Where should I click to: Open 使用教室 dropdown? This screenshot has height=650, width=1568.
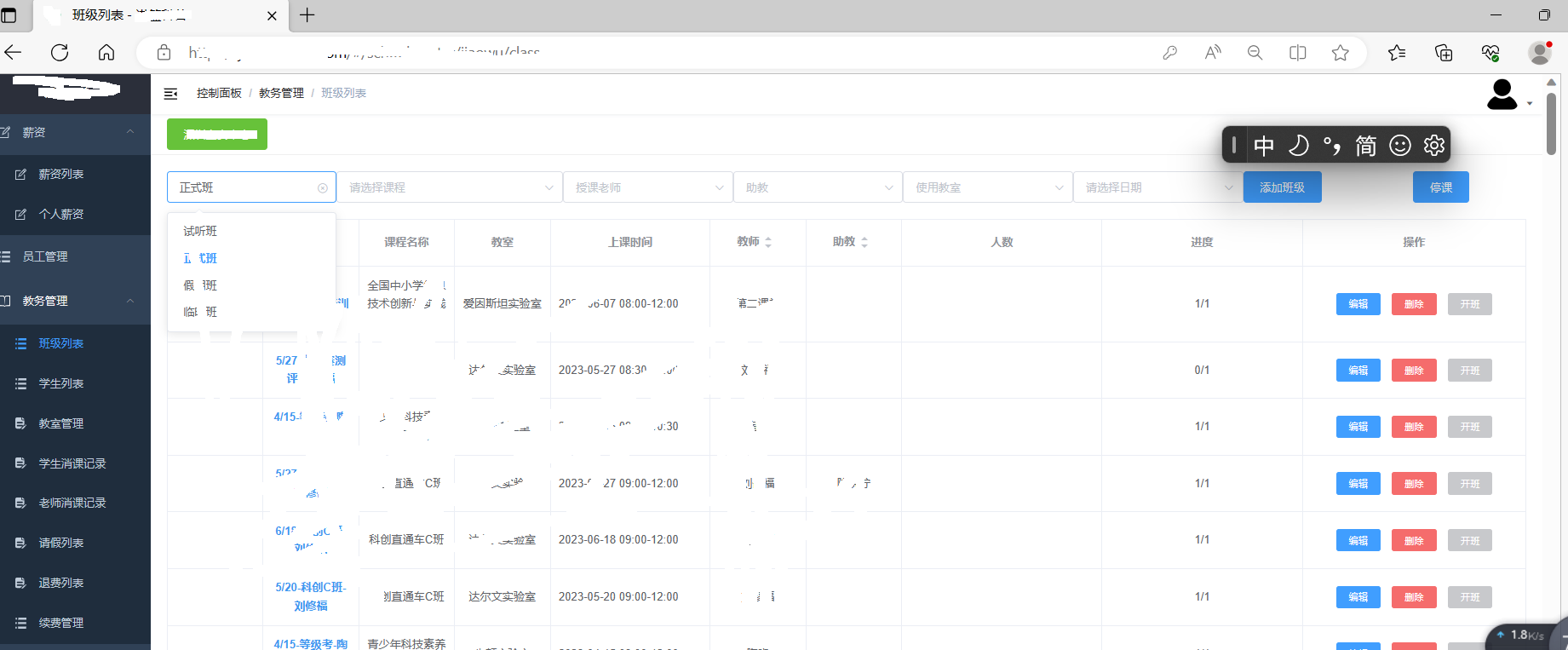click(987, 187)
